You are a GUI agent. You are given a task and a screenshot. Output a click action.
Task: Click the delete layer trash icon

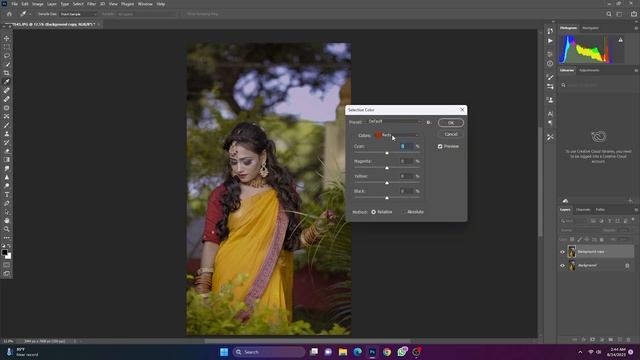click(x=629, y=340)
